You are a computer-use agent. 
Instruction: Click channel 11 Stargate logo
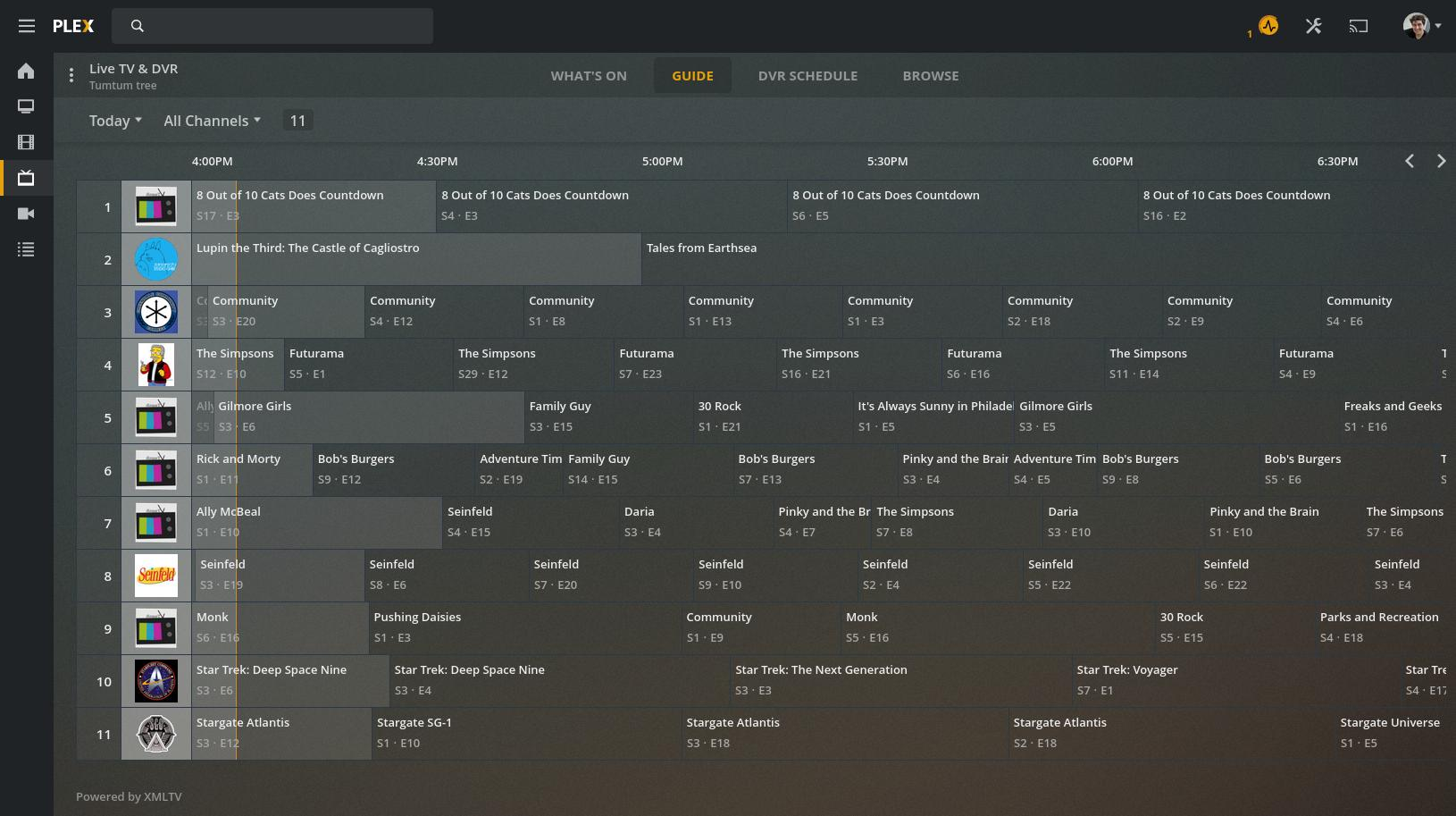coord(156,734)
